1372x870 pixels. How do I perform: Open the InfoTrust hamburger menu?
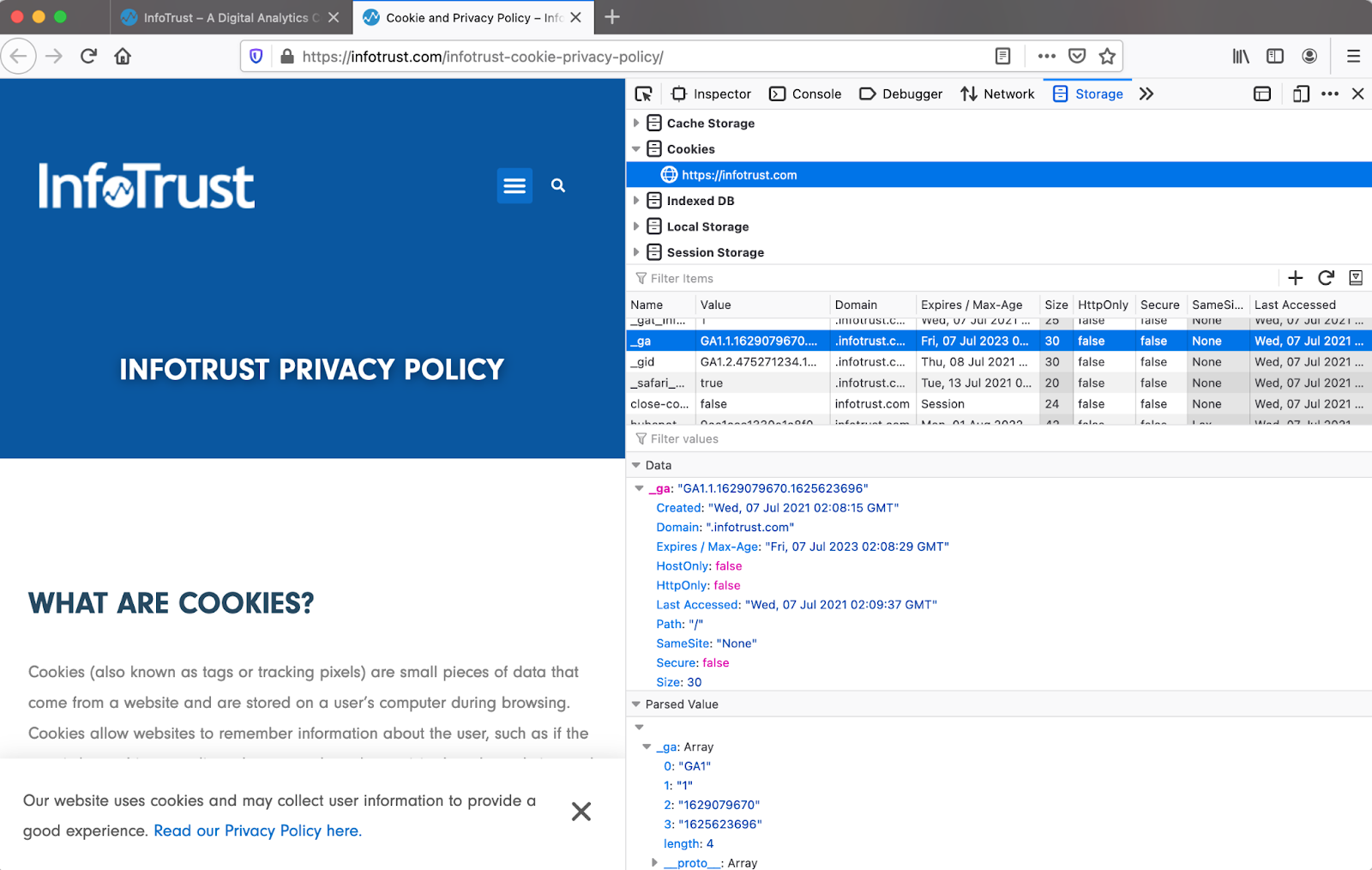(514, 185)
